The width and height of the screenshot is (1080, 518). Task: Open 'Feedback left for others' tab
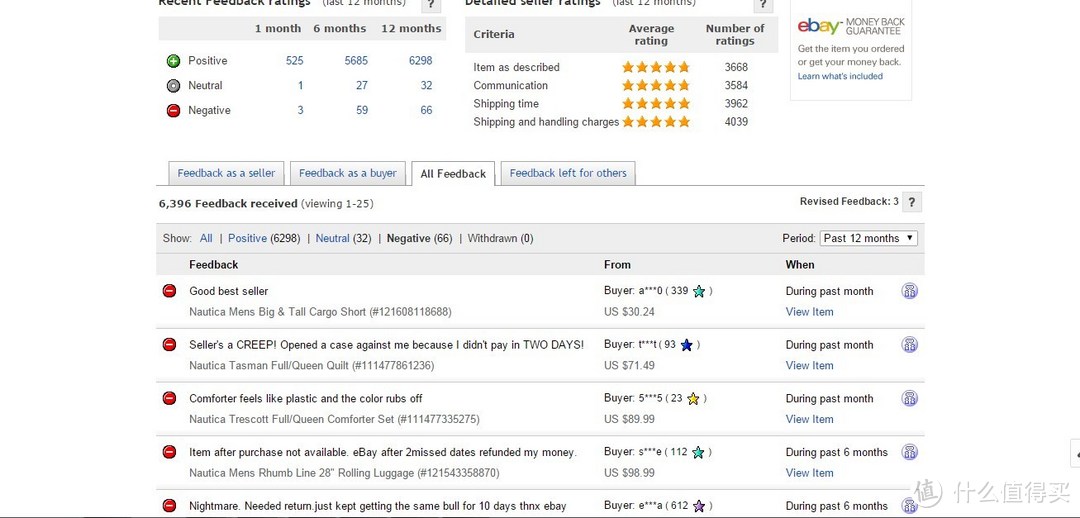(x=568, y=174)
